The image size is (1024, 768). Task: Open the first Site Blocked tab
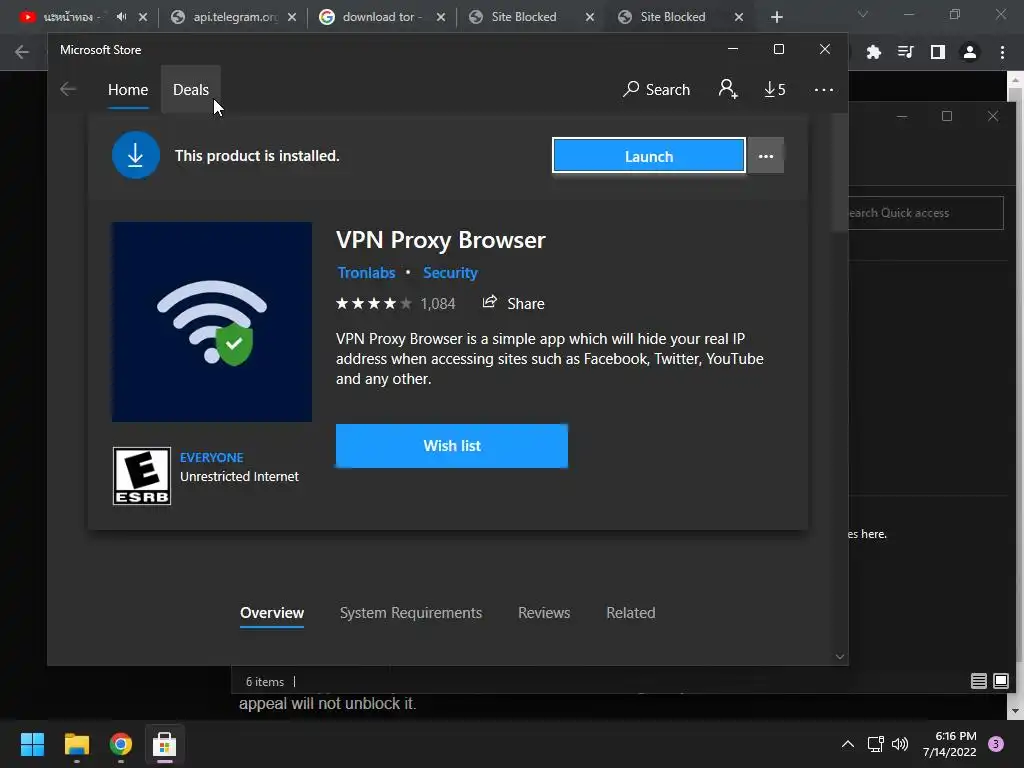[x=524, y=17]
